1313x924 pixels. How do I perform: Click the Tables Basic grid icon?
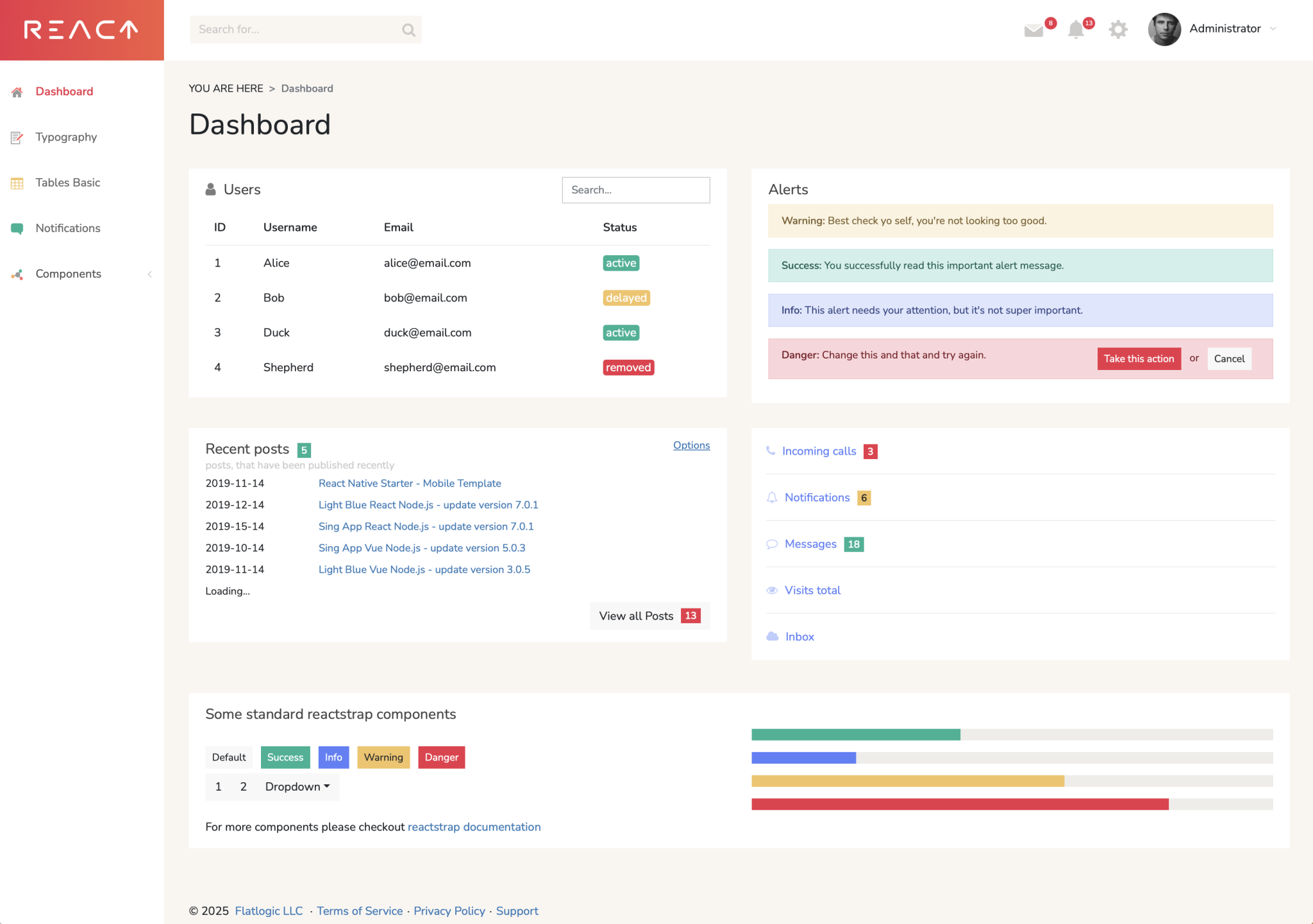tap(17, 183)
